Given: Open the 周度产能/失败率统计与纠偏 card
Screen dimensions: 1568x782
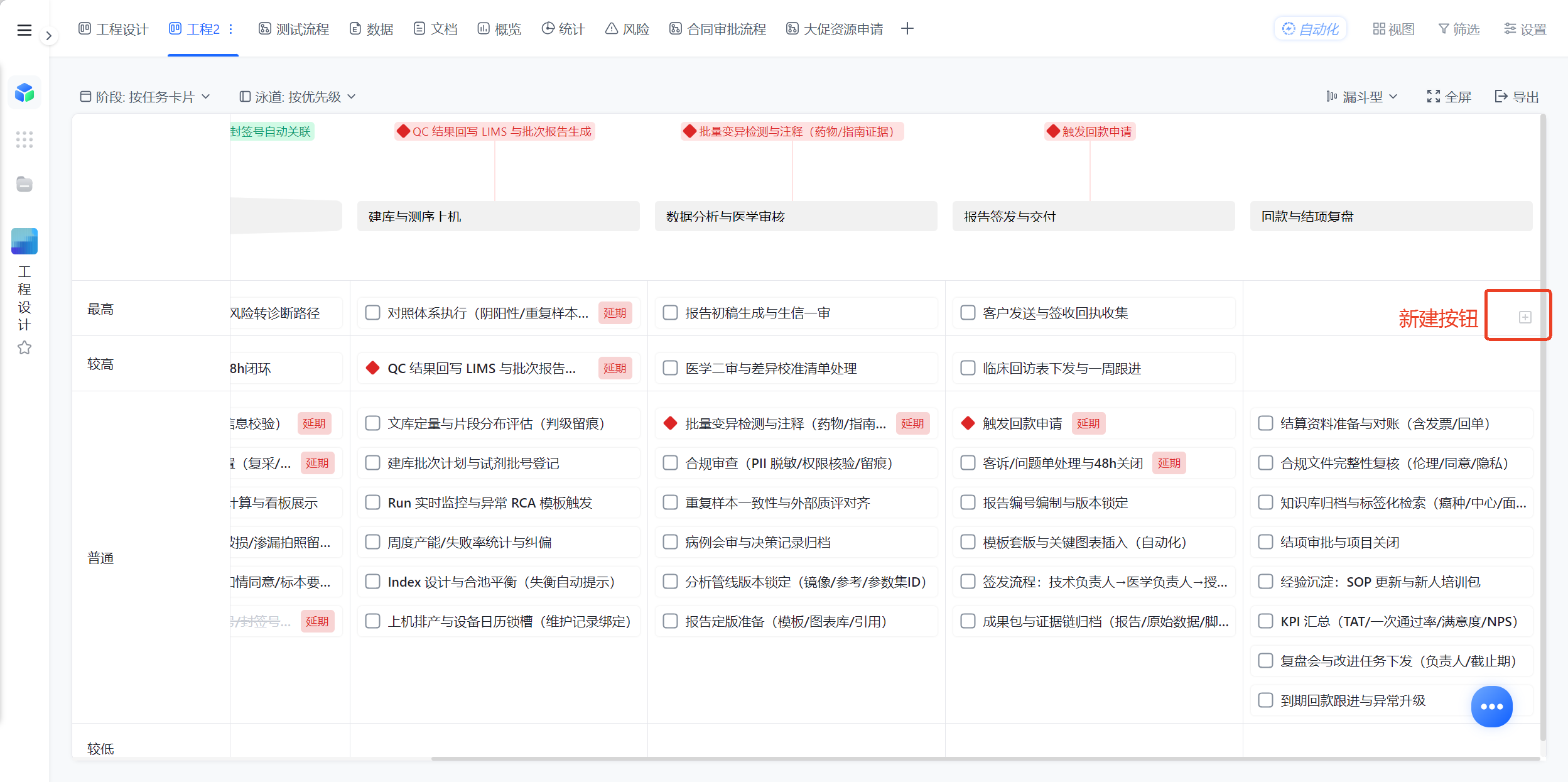Looking at the screenshot, I should click(x=499, y=542).
